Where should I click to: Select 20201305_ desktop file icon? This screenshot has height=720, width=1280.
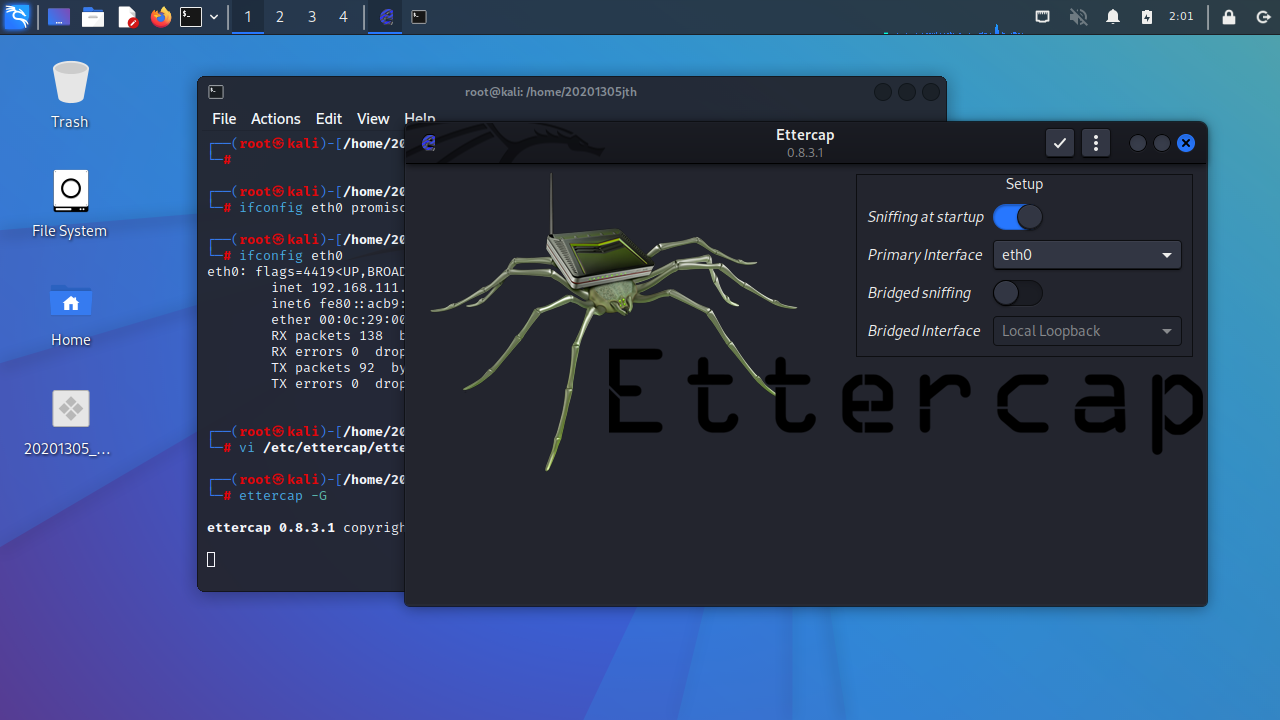pos(70,422)
